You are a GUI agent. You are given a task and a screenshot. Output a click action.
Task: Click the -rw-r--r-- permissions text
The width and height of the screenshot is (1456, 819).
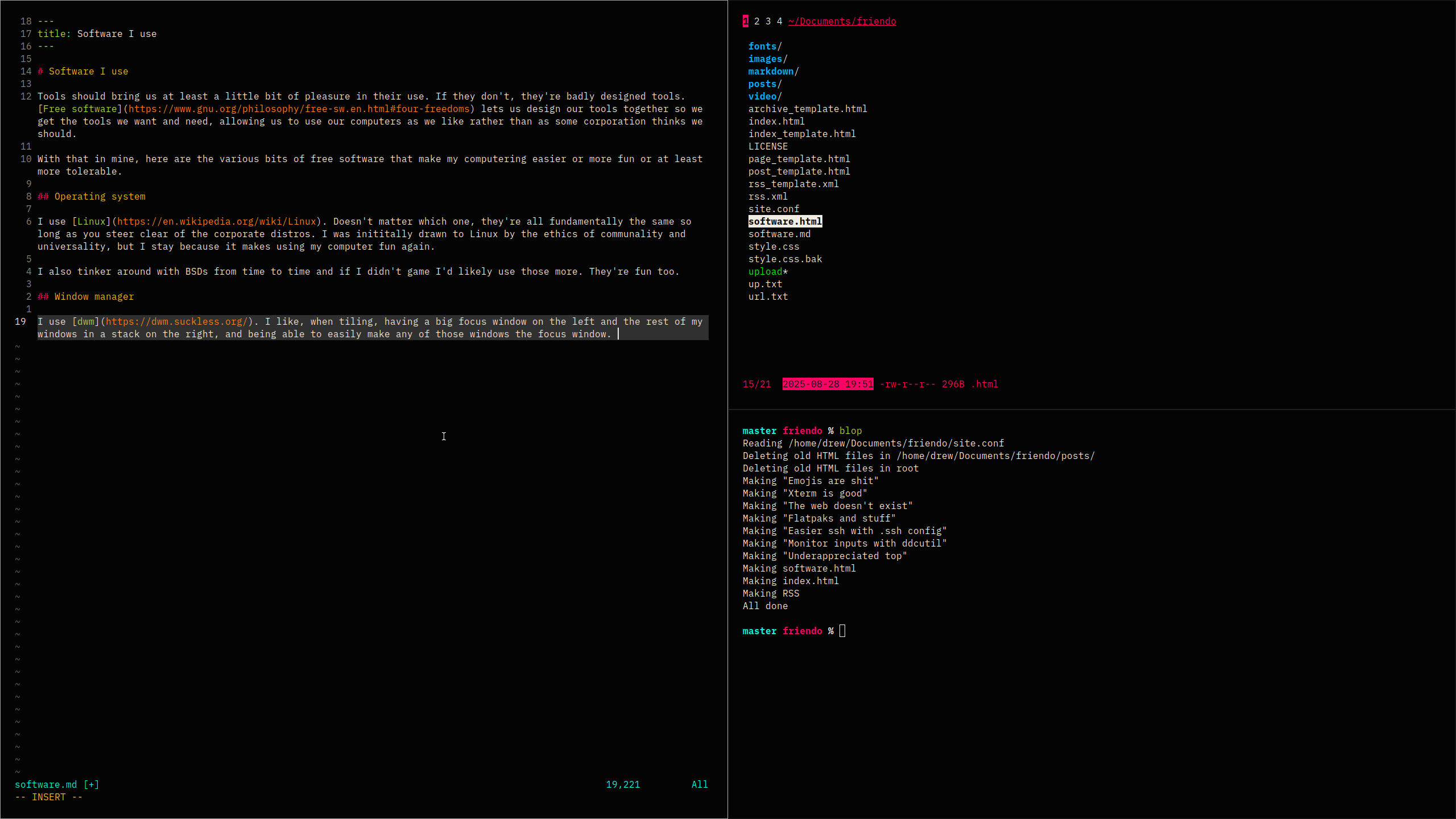tap(907, 384)
